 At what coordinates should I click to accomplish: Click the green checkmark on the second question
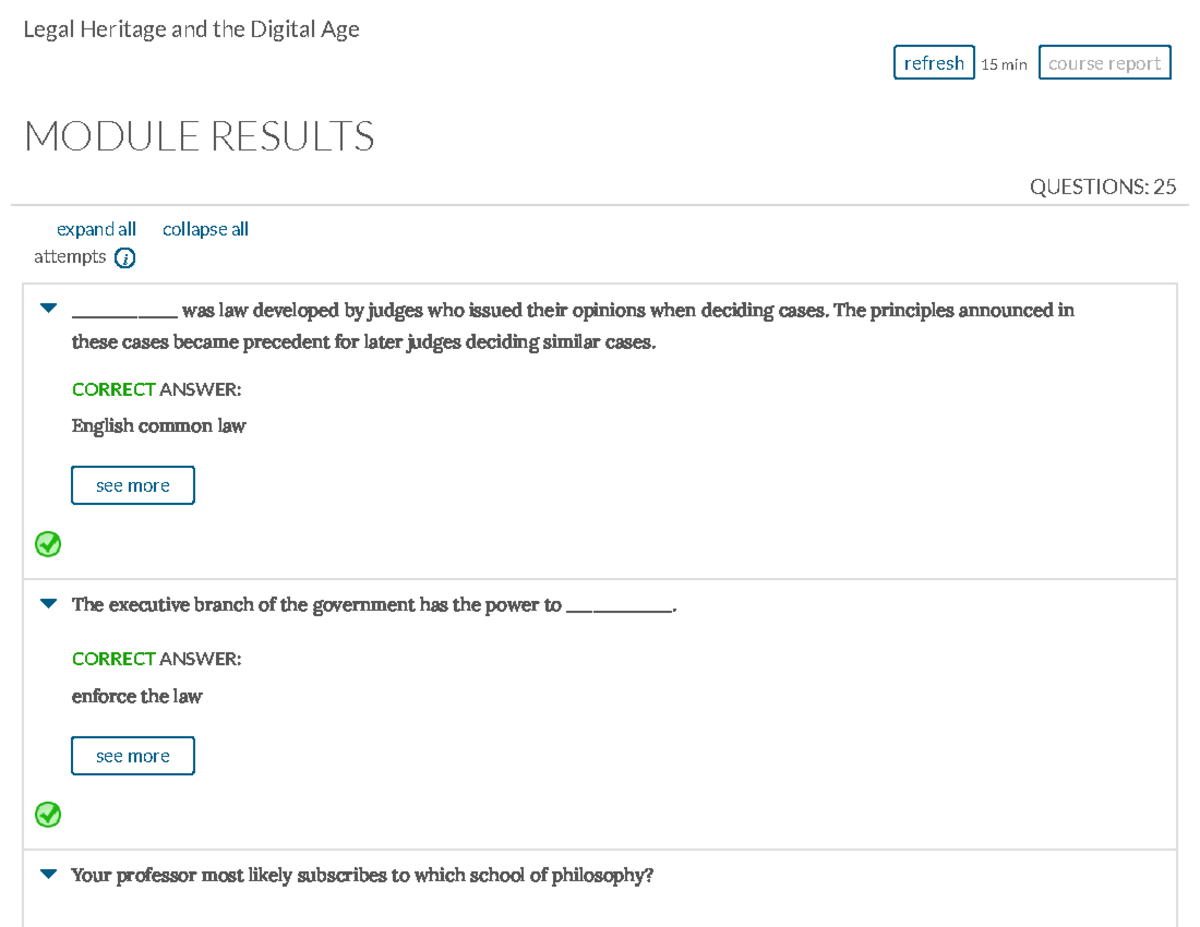(47, 815)
